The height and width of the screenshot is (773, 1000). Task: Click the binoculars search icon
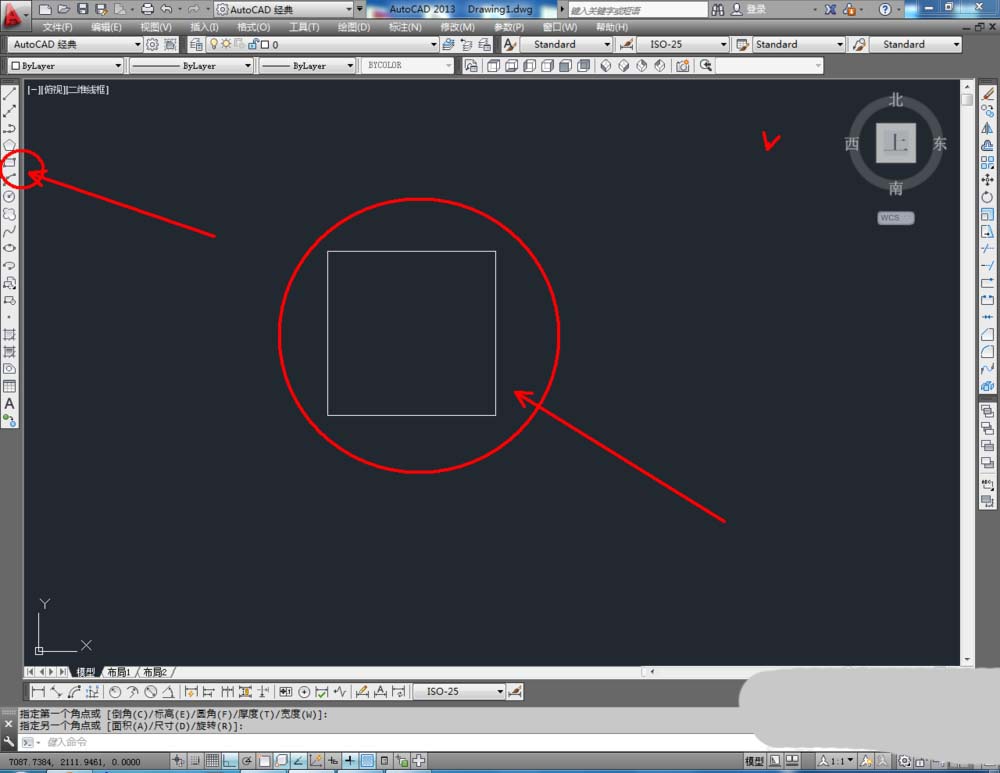point(718,9)
